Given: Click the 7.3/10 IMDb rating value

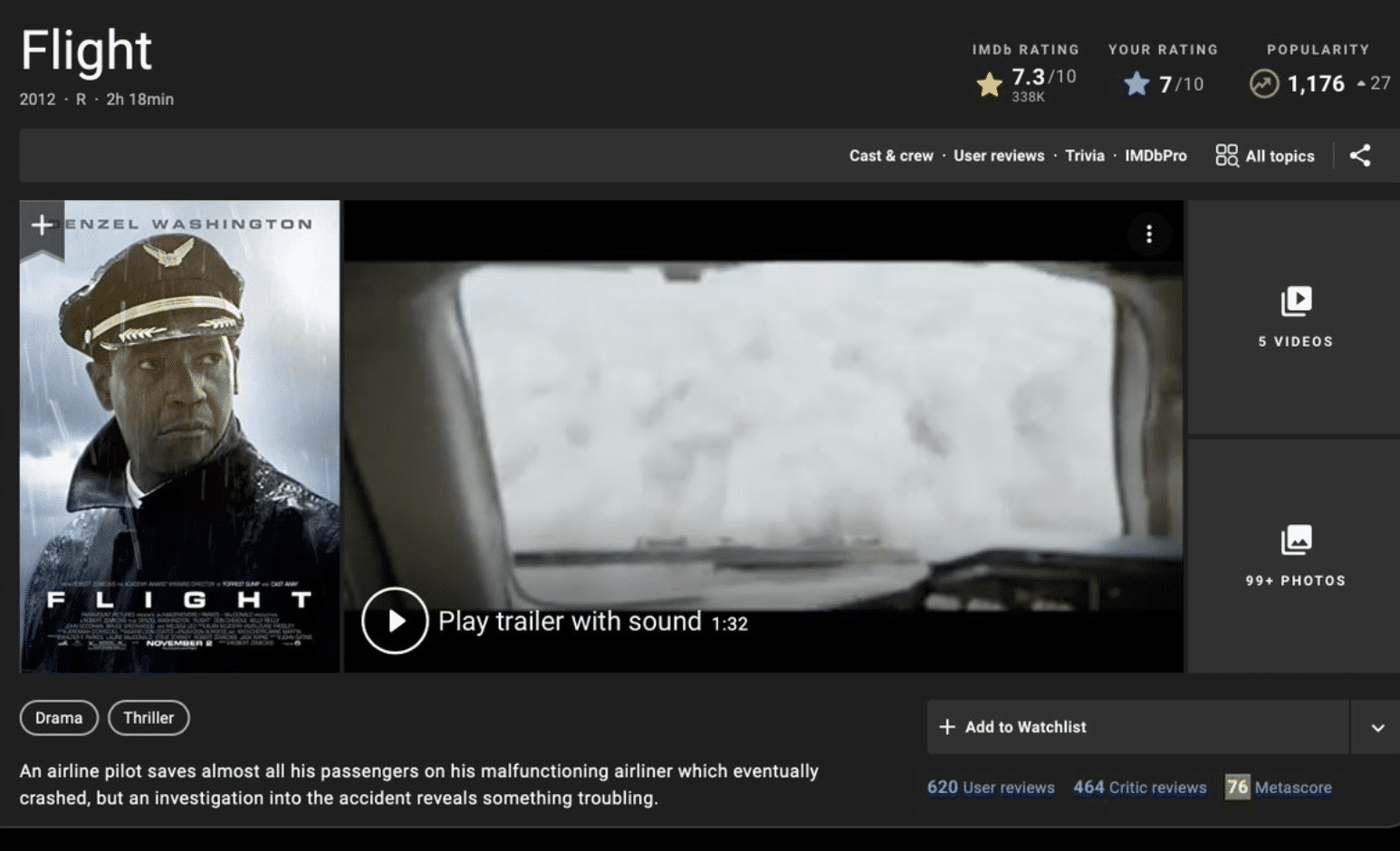Looking at the screenshot, I should [x=1043, y=76].
